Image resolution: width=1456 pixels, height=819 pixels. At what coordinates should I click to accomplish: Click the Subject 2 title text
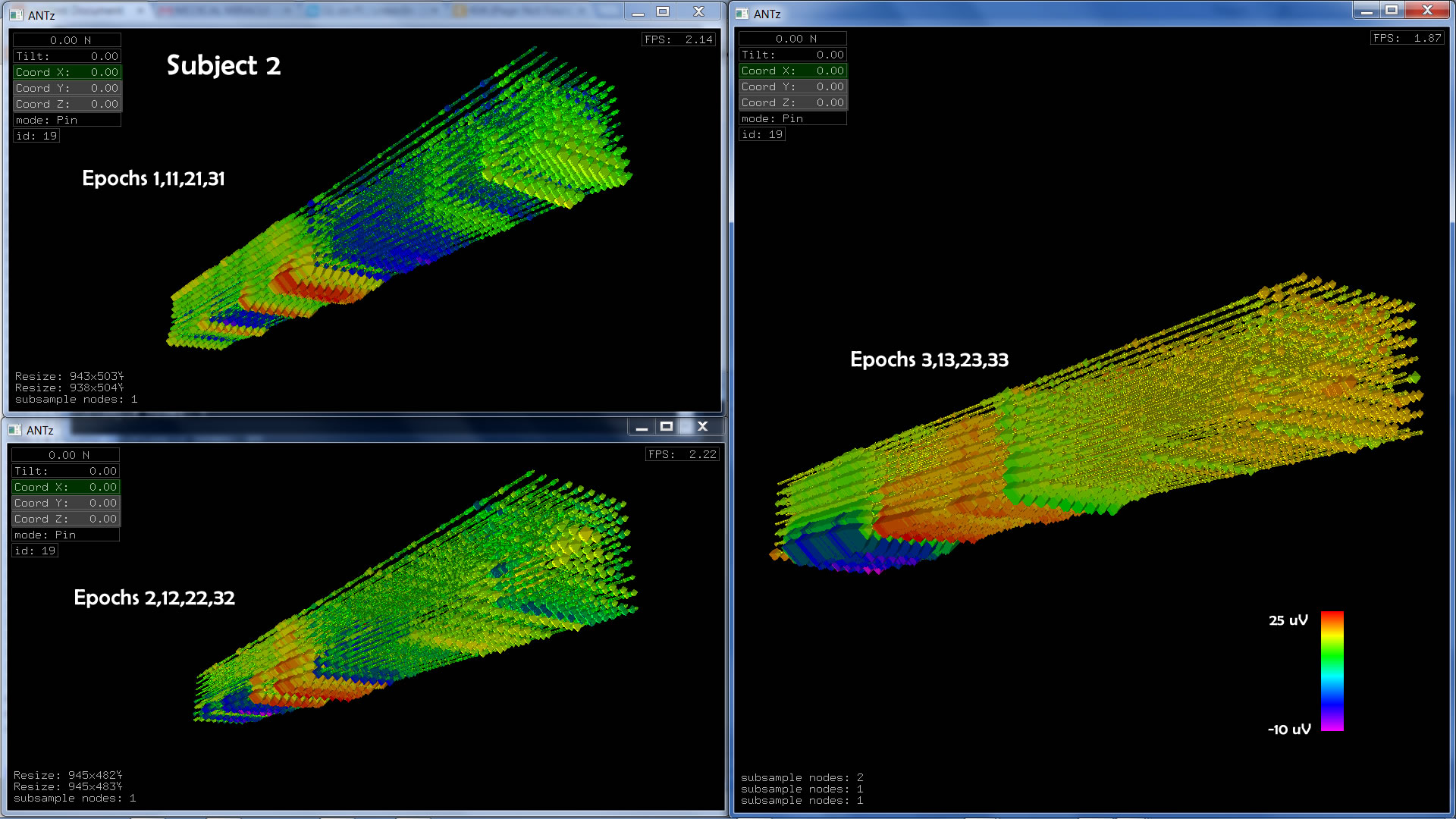coord(224,65)
